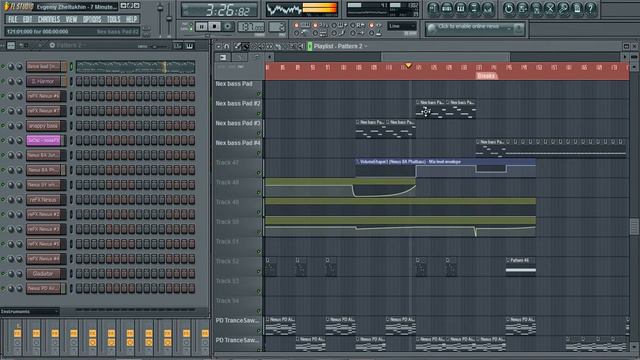Open the playlist options menu arrow
The image size is (640, 360).
coord(219,47)
